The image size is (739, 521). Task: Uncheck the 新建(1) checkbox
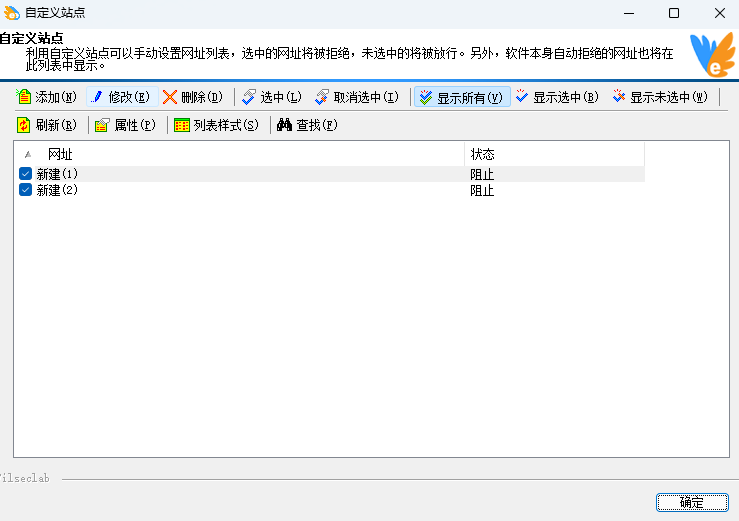click(25, 174)
